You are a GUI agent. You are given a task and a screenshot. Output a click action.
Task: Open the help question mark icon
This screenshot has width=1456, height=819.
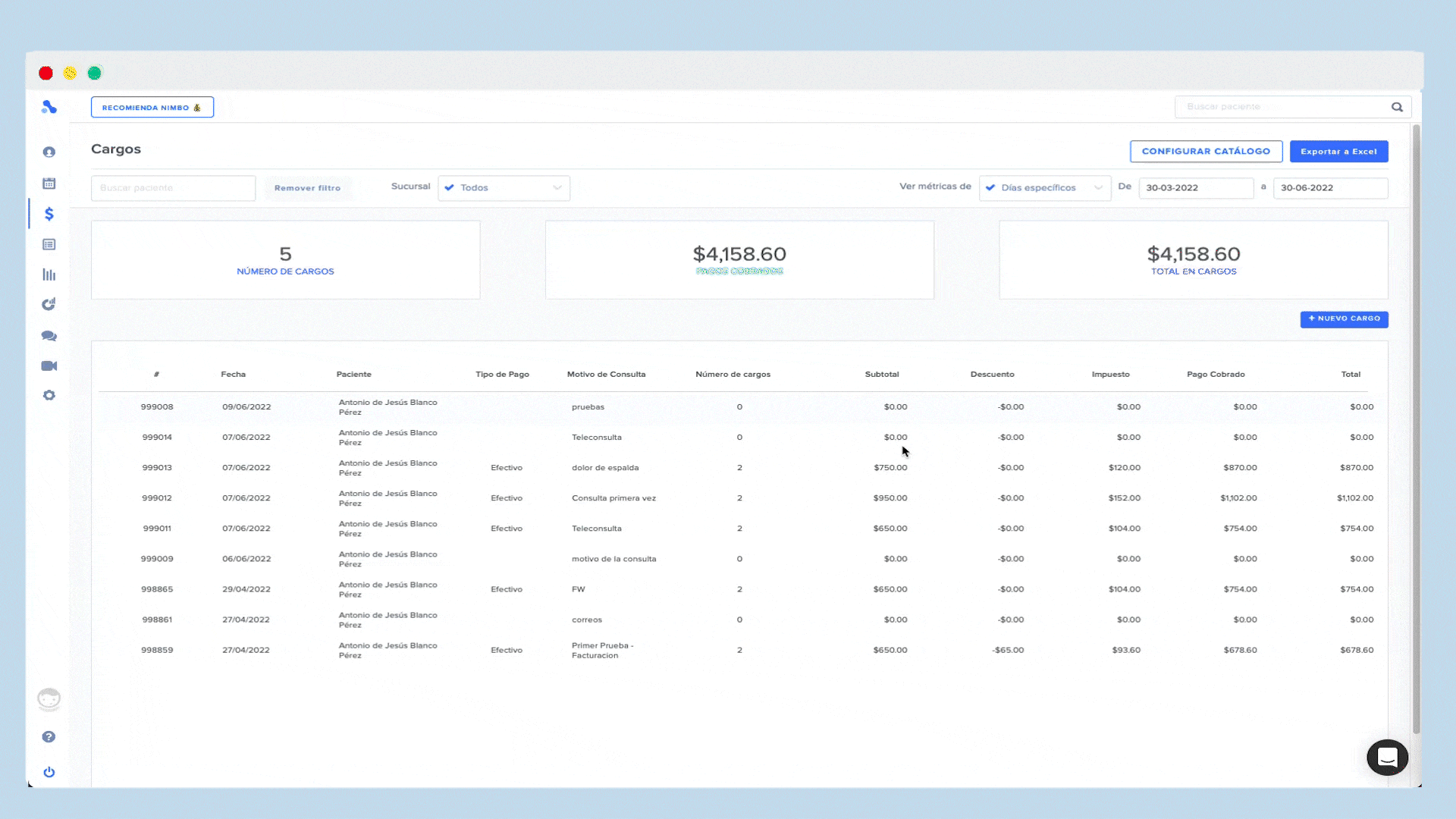click(x=49, y=737)
